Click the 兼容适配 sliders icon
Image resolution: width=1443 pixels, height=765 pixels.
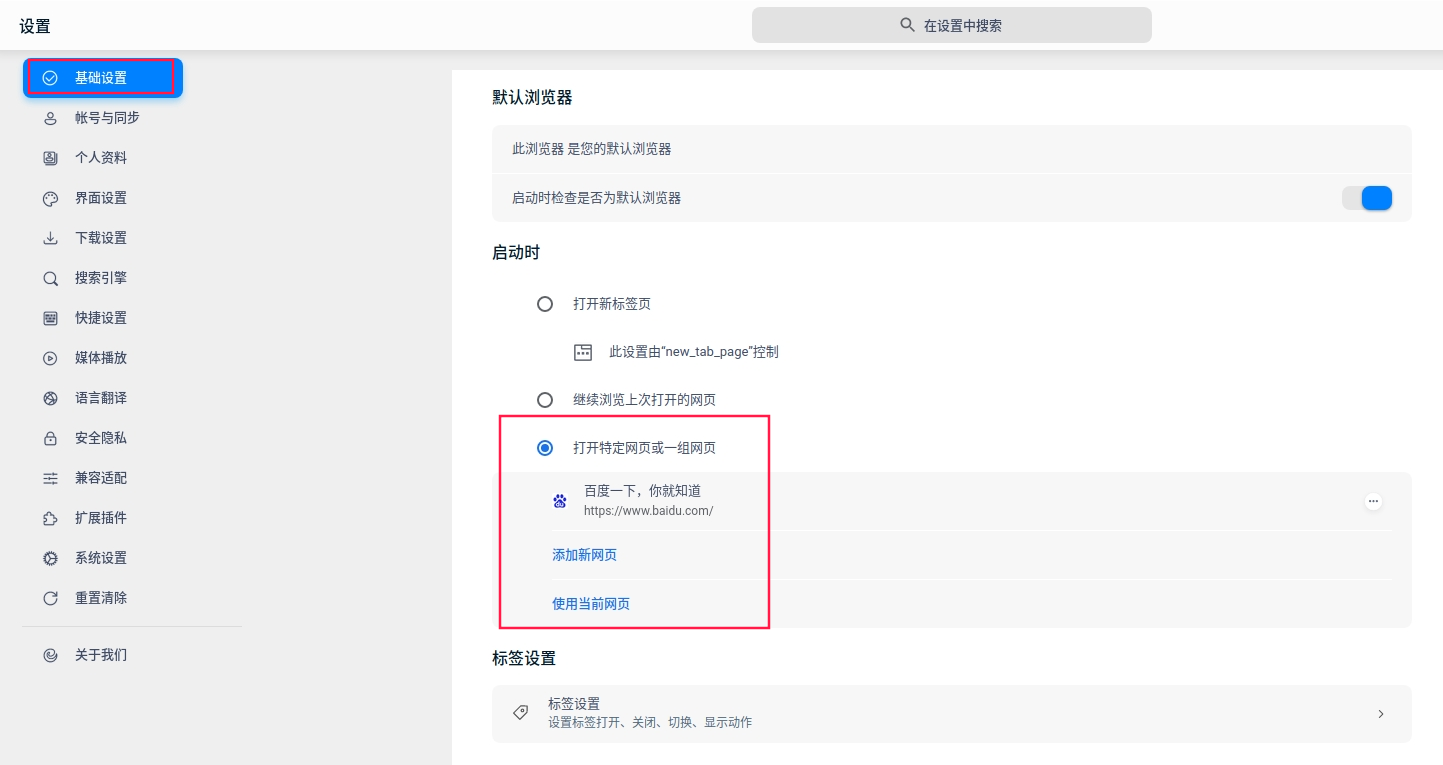coord(50,478)
